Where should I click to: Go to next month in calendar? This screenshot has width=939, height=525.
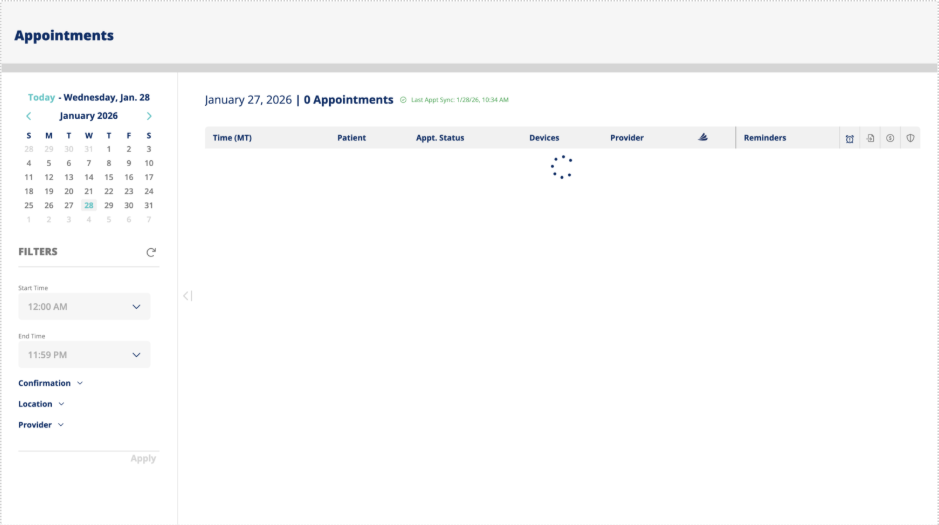[149, 116]
